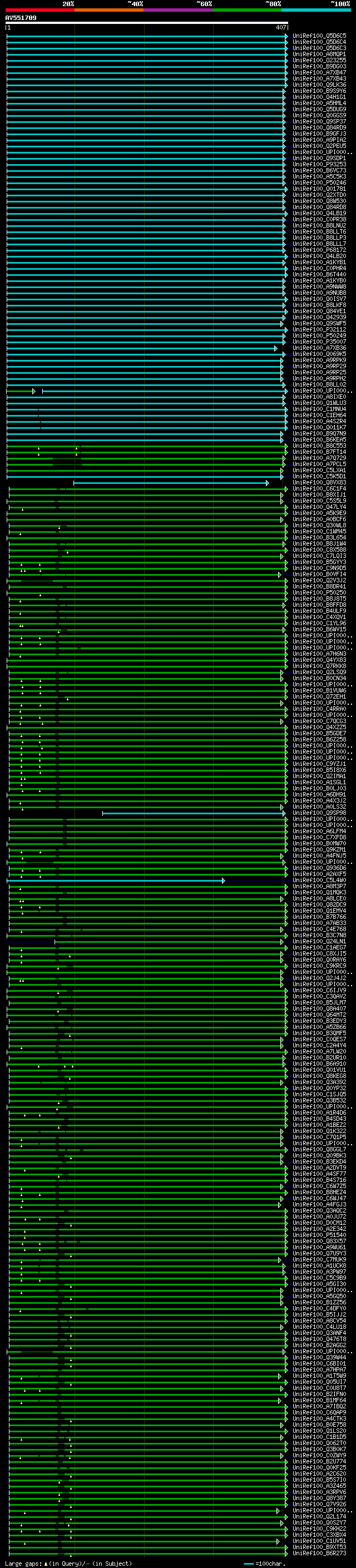This screenshot has width=356, height=1568.
Task: Click label UniRef100_A7XB43
Action: click(x=319, y=78)
